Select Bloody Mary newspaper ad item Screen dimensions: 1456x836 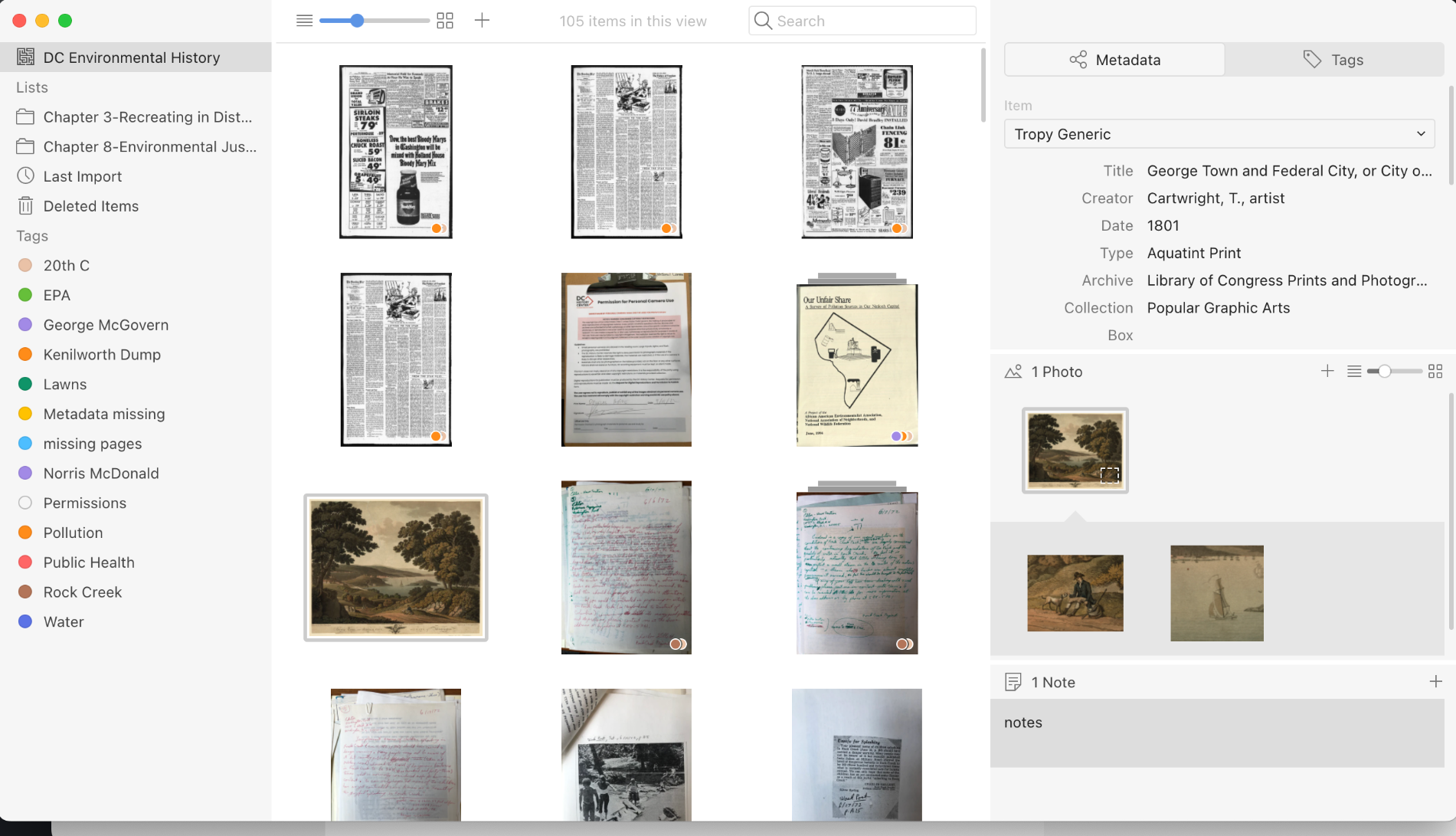coord(396,152)
